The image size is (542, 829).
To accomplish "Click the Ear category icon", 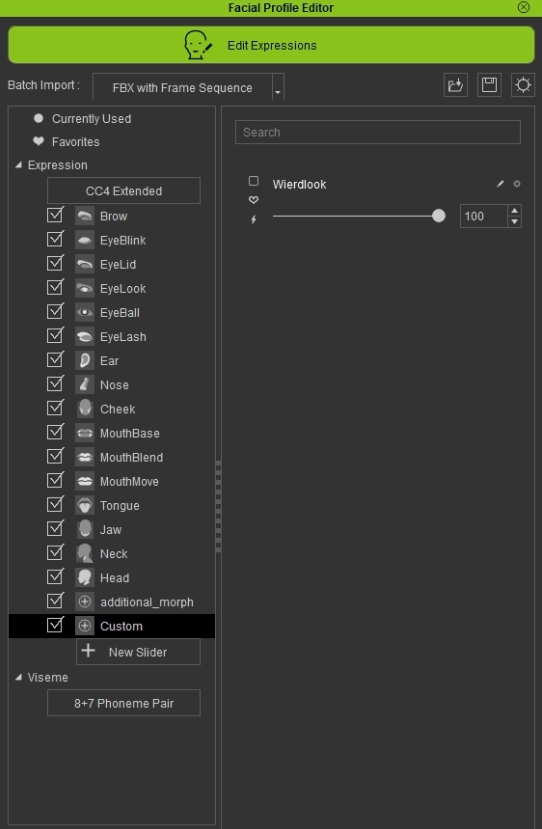I will pos(85,361).
